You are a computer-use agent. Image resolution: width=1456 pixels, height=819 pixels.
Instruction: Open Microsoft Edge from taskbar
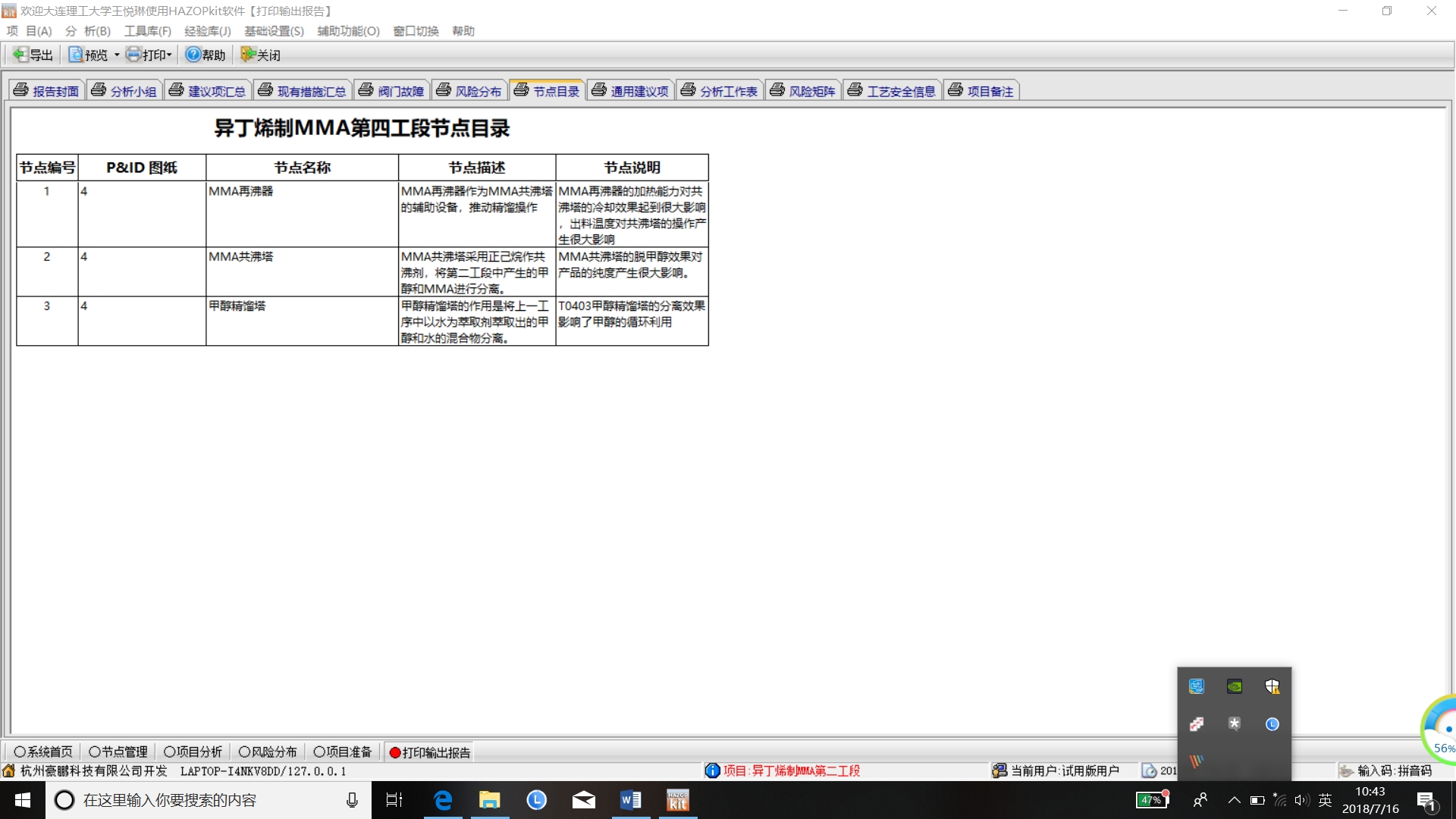tap(443, 800)
